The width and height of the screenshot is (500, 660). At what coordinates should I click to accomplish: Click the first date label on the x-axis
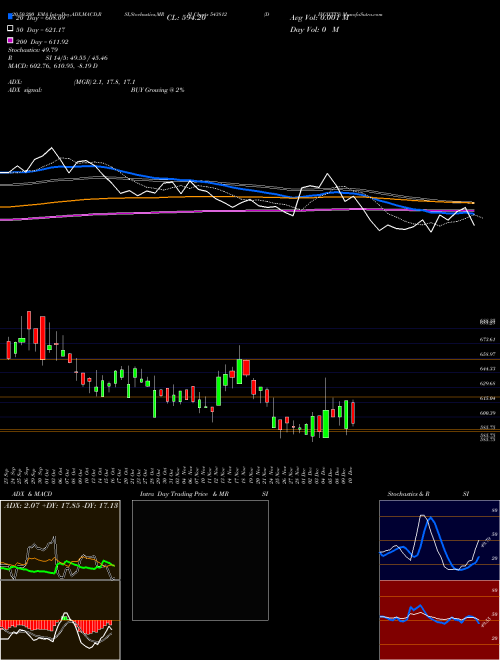coord(8,474)
